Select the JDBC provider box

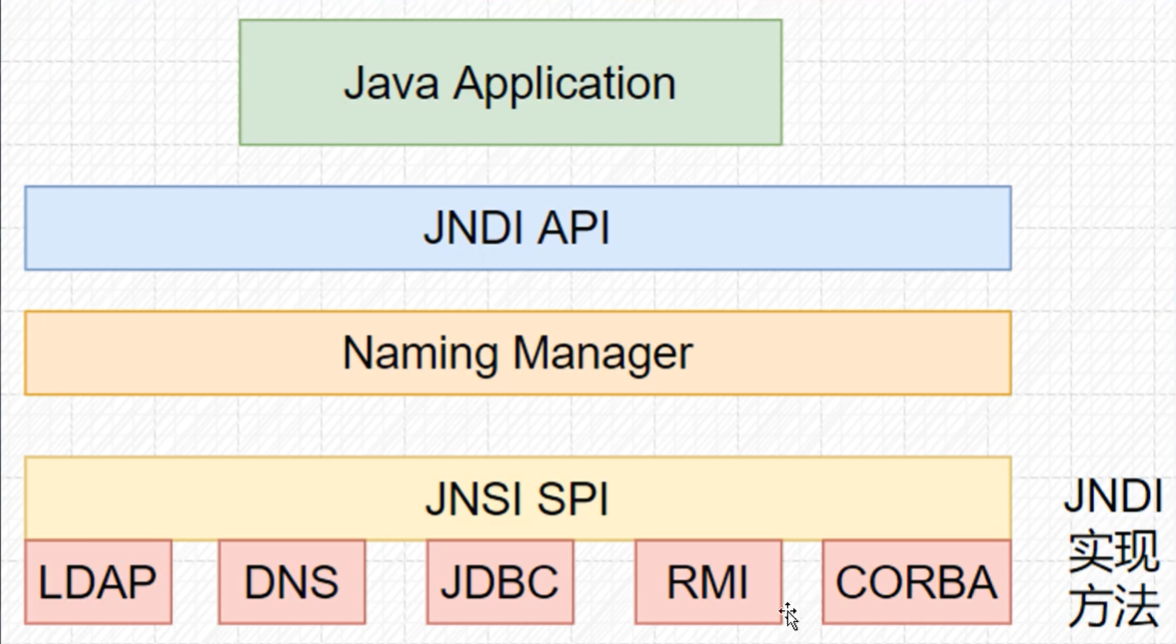[x=500, y=582]
